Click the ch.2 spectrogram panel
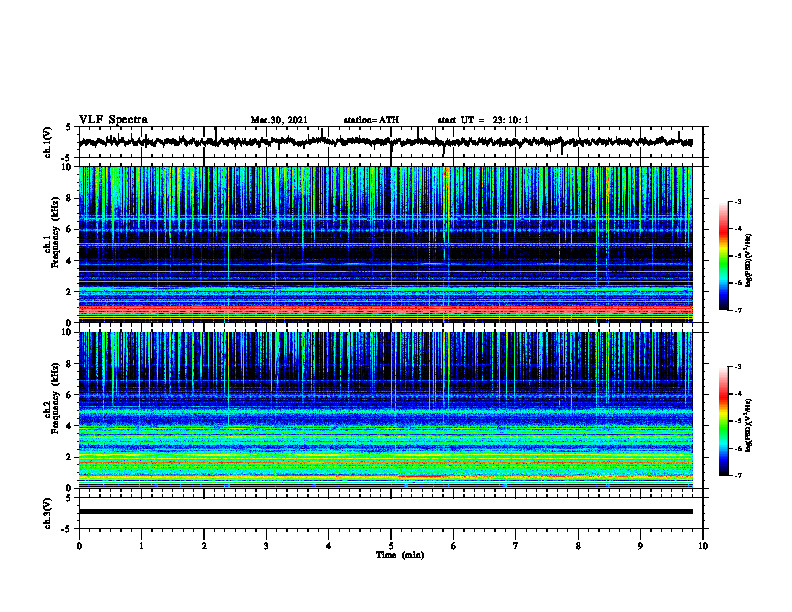Viewport: 792px width, 612px height. pyautogui.click(x=385, y=410)
